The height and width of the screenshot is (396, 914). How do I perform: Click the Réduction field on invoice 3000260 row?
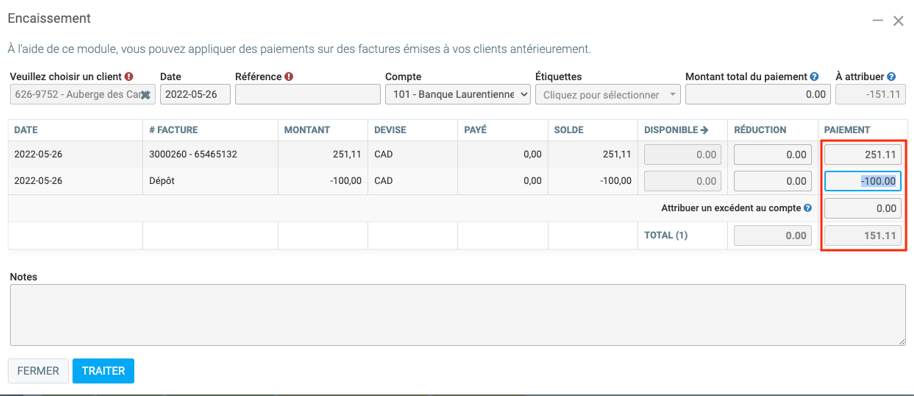(x=773, y=155)
